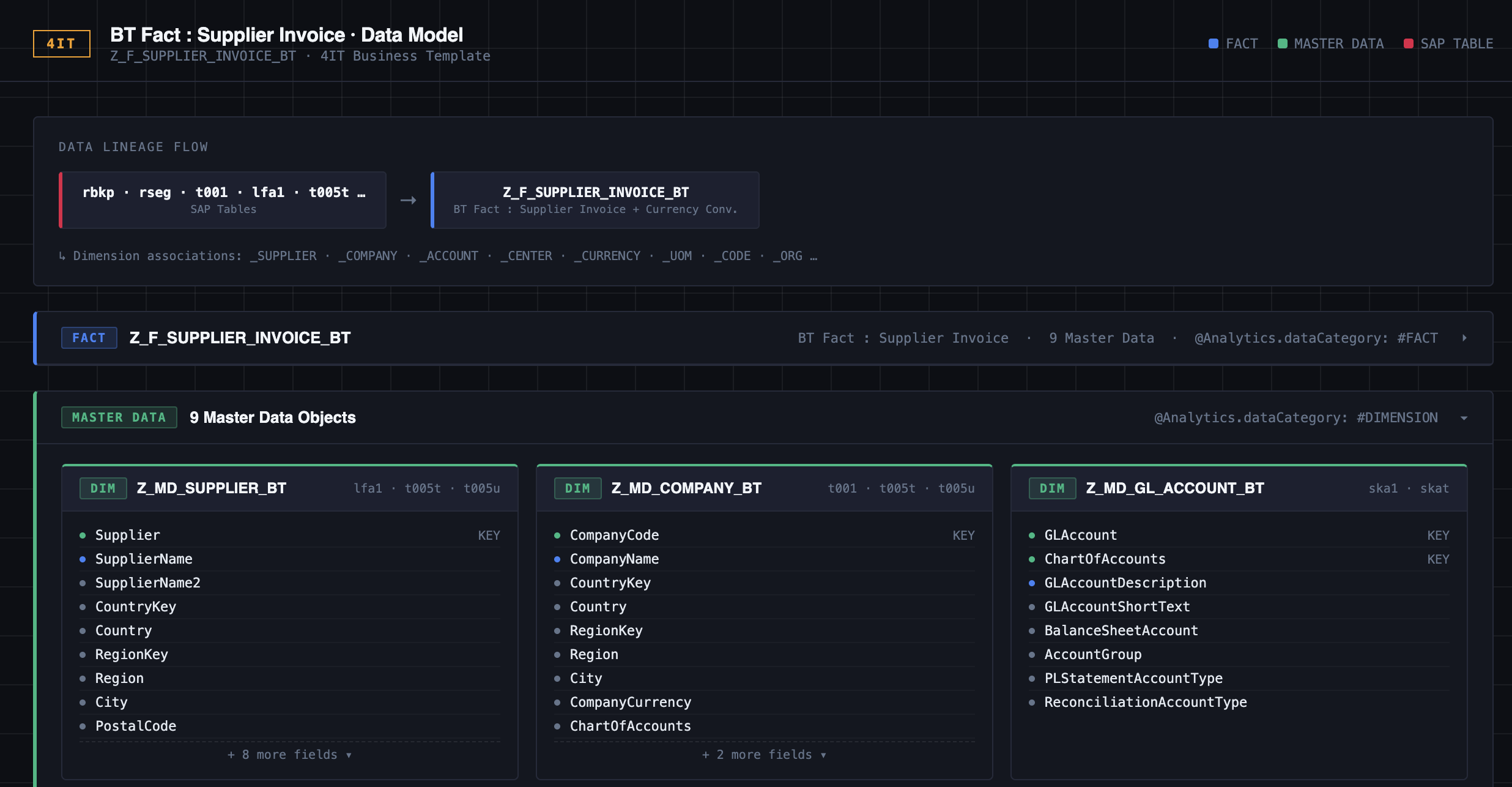Click the dimension associations arrow icon
Image resolution: width=1512 pixels, height=787 pixels.
[62, 255]
